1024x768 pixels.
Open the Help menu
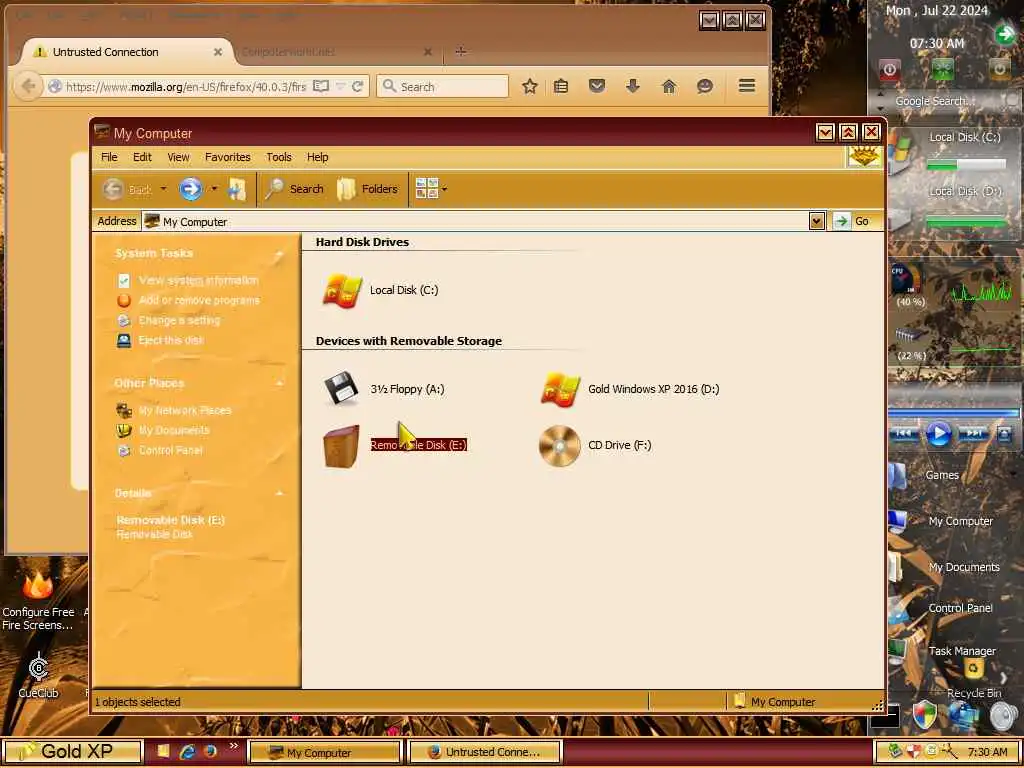[317, 157]
